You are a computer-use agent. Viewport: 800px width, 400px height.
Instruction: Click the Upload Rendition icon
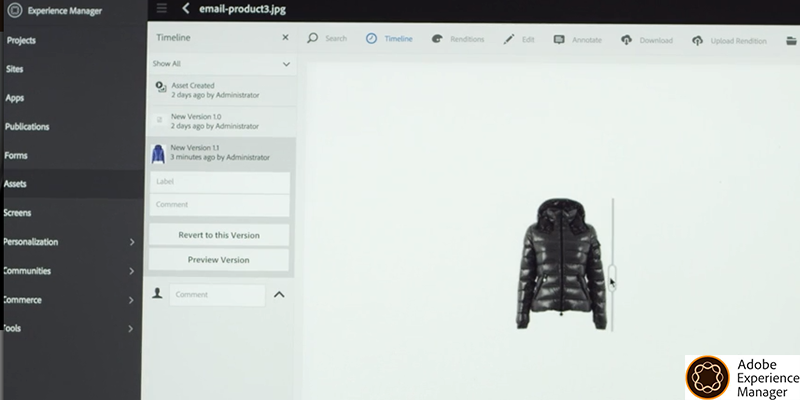click(x=695, y=40)
